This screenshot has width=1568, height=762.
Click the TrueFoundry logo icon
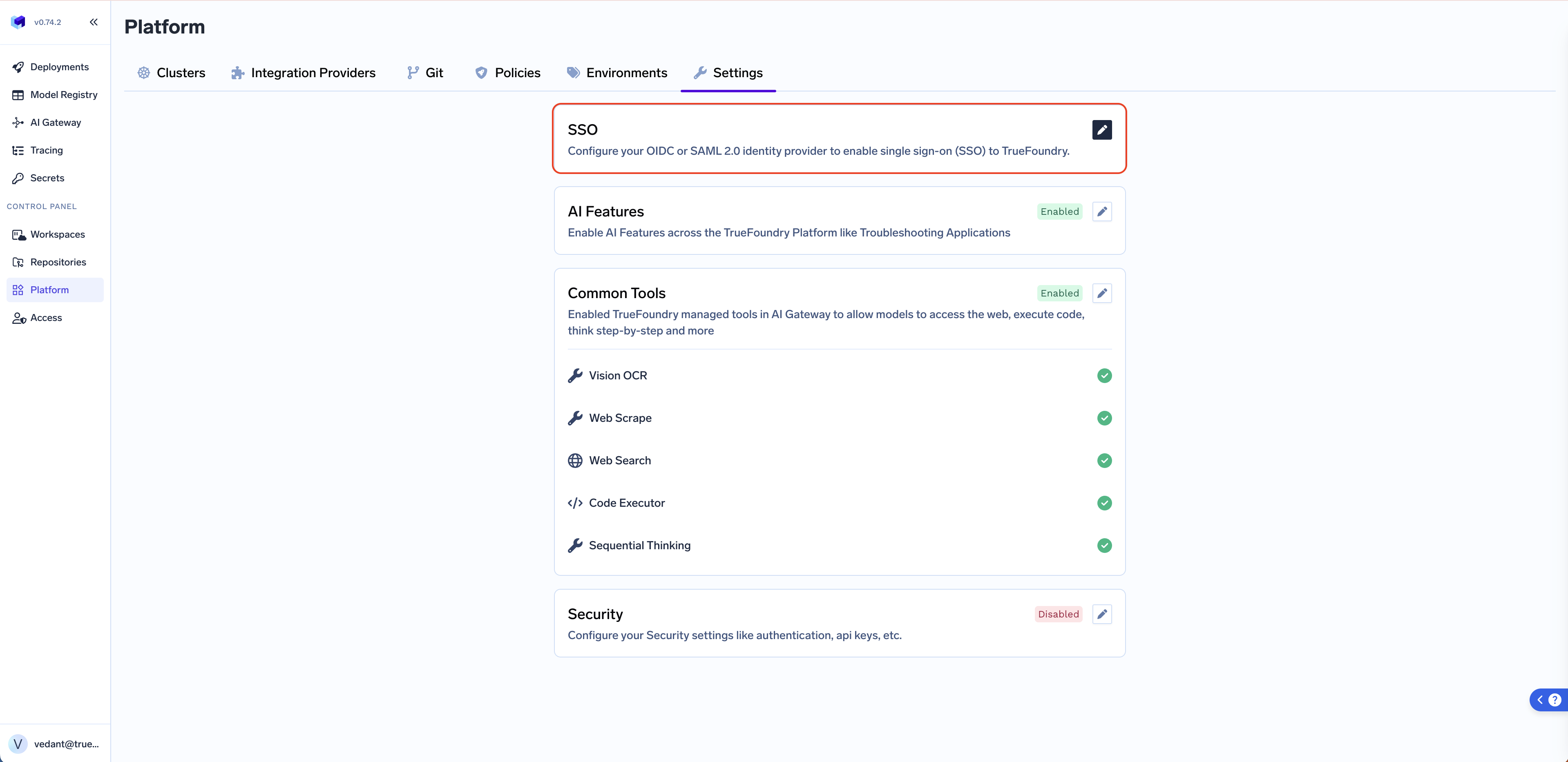(x=18, y=22)
